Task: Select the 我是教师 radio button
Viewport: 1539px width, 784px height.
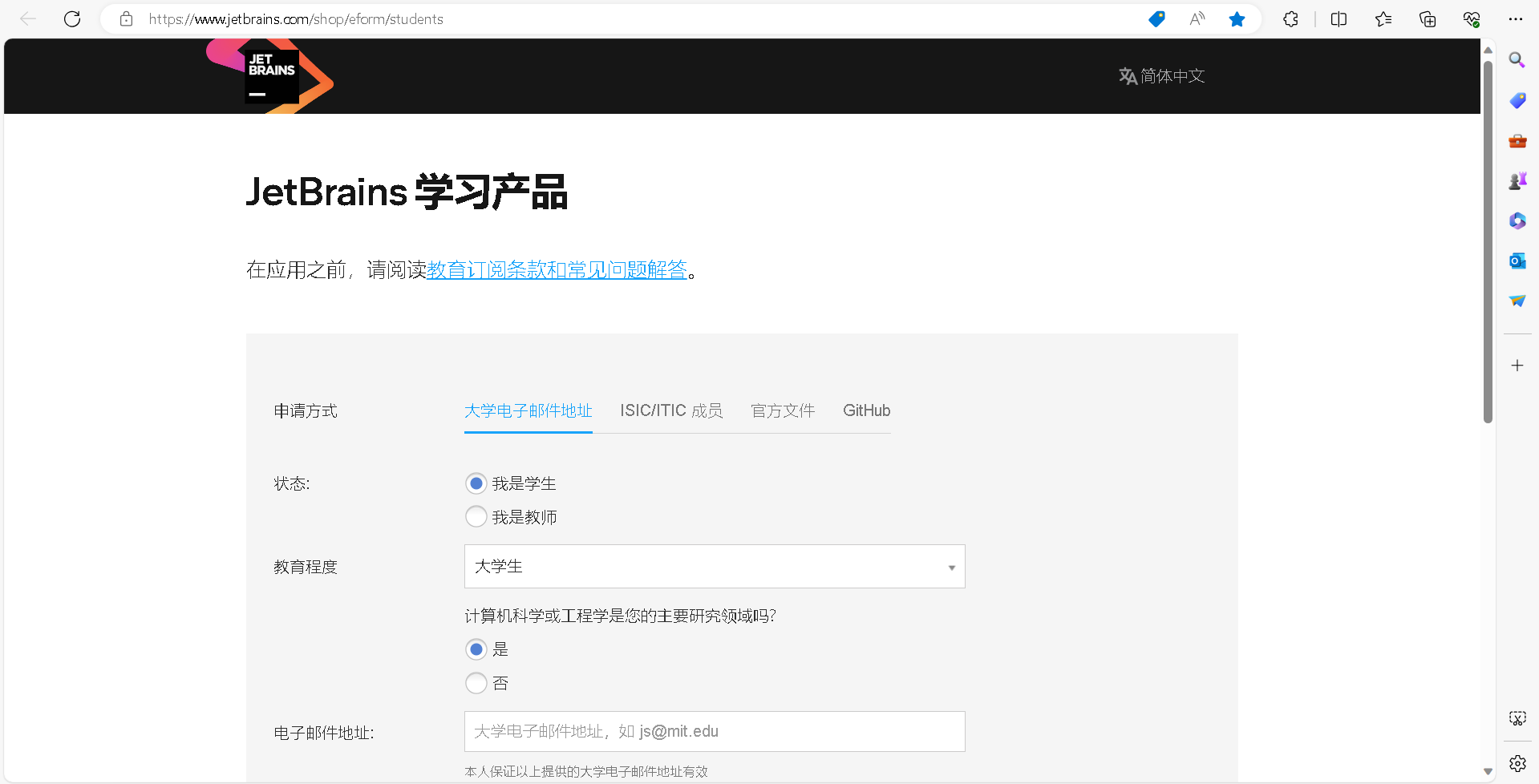Action: point(476,517)
